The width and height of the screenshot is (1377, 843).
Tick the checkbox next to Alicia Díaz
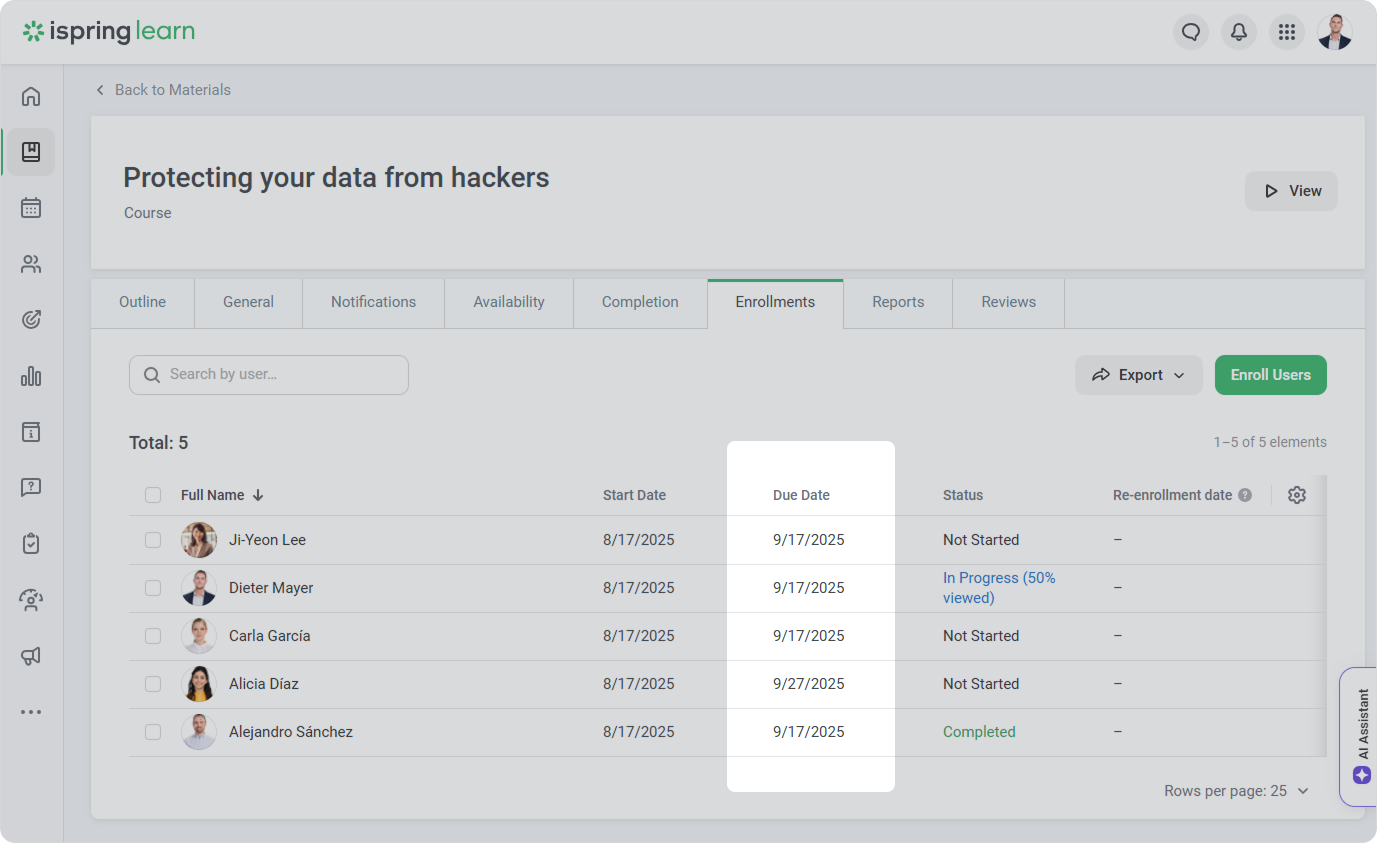click(x=153, y=684)
